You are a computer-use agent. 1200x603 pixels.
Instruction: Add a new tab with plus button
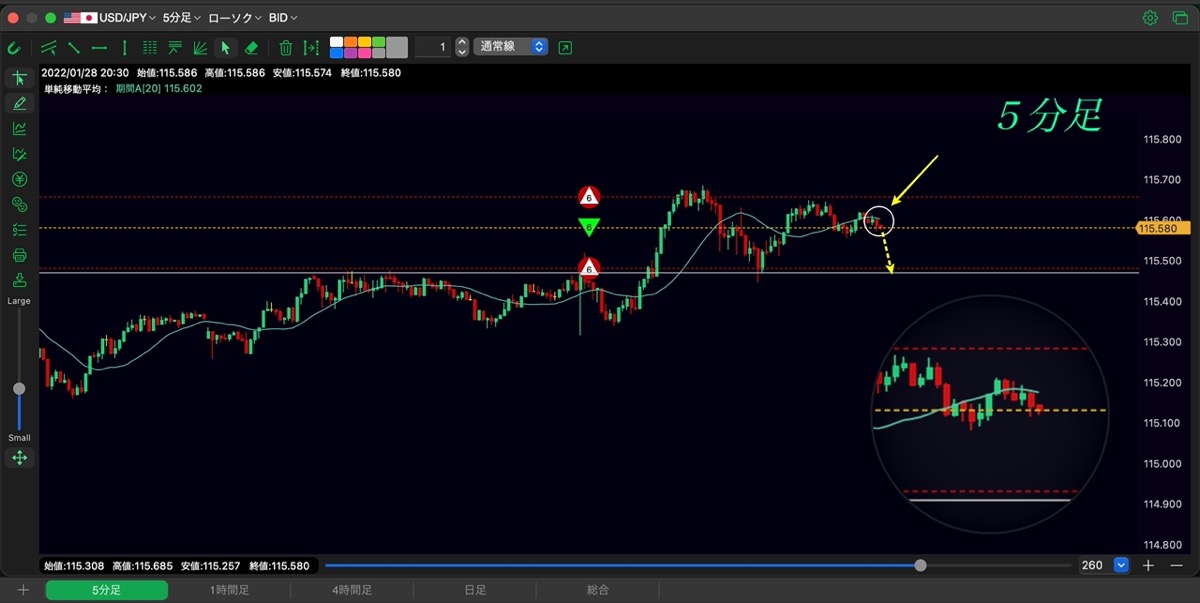[x=23, y=590]
